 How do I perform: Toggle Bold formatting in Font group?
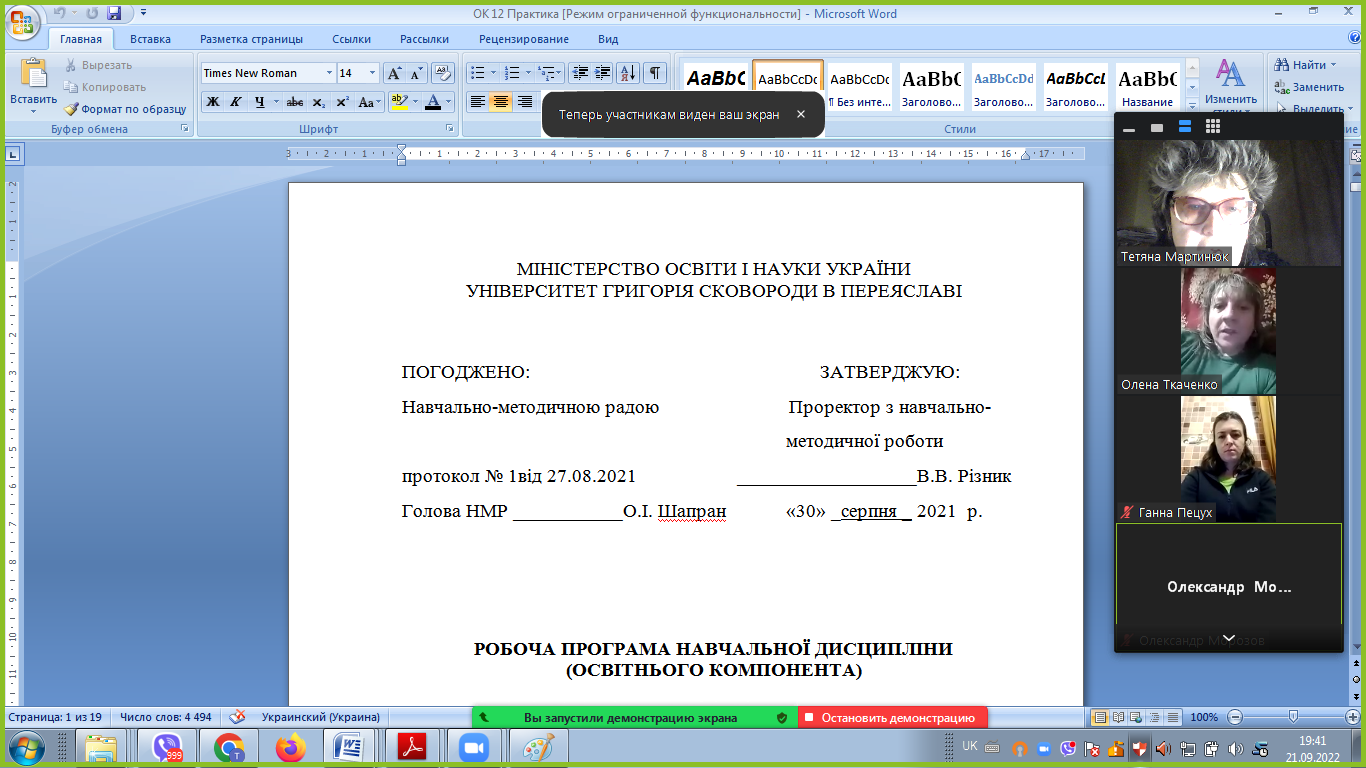tap(213, 102)
